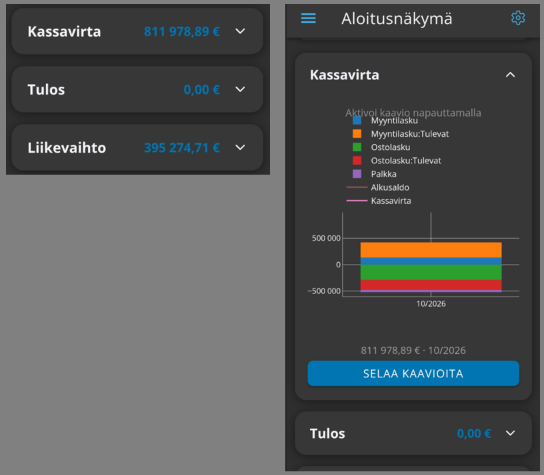Click the 500 000 axis label
Viewport: 544px width, 475px height.
pyautogui.click(x=326, y=238)
